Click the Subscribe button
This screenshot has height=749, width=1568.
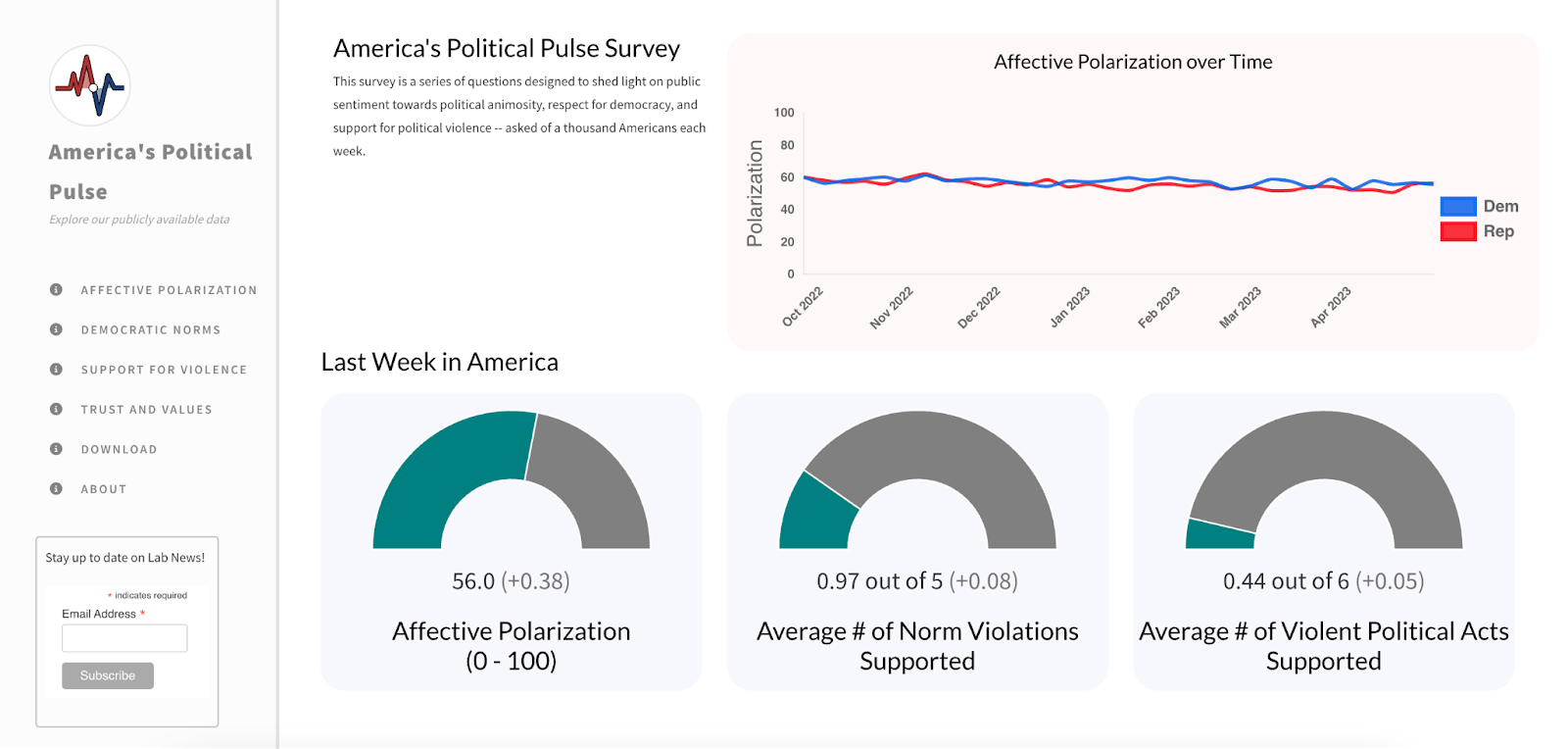pos(108,675)
